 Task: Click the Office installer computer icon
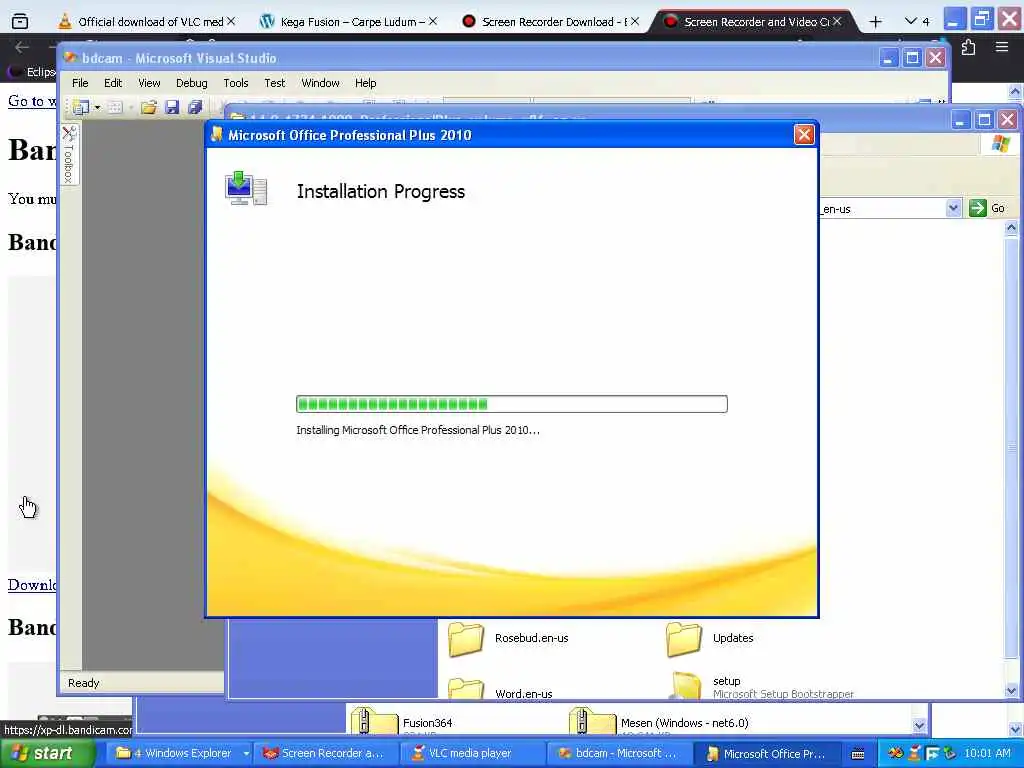[246, 189]
